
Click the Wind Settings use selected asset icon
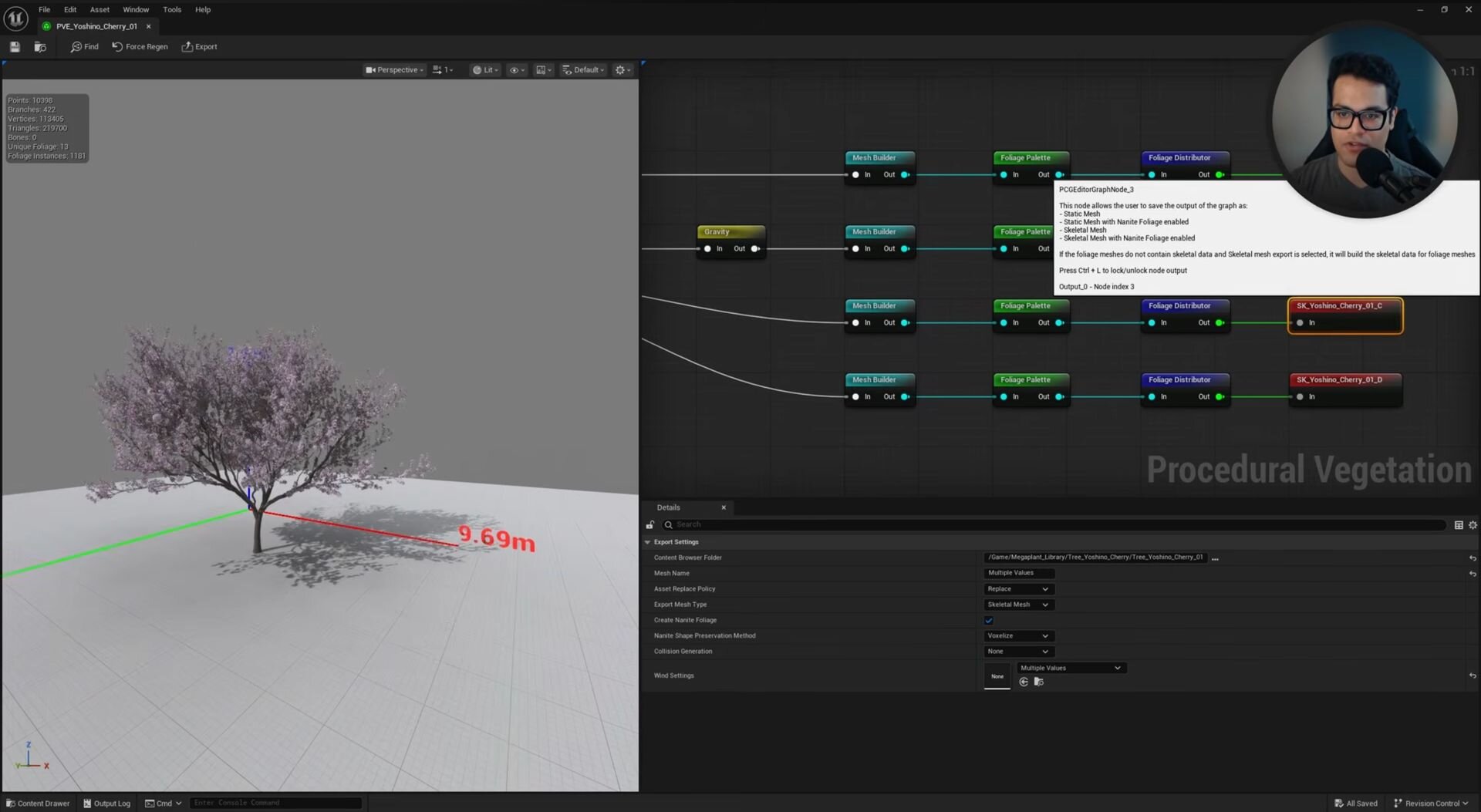[1024, 682]
